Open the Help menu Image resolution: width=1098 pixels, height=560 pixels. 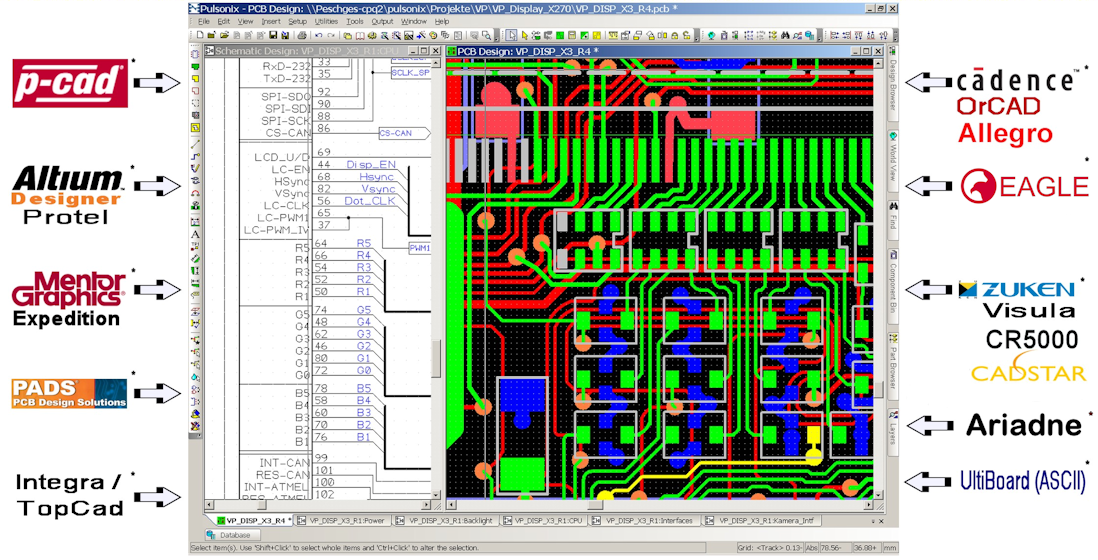(x=442, y=22)
